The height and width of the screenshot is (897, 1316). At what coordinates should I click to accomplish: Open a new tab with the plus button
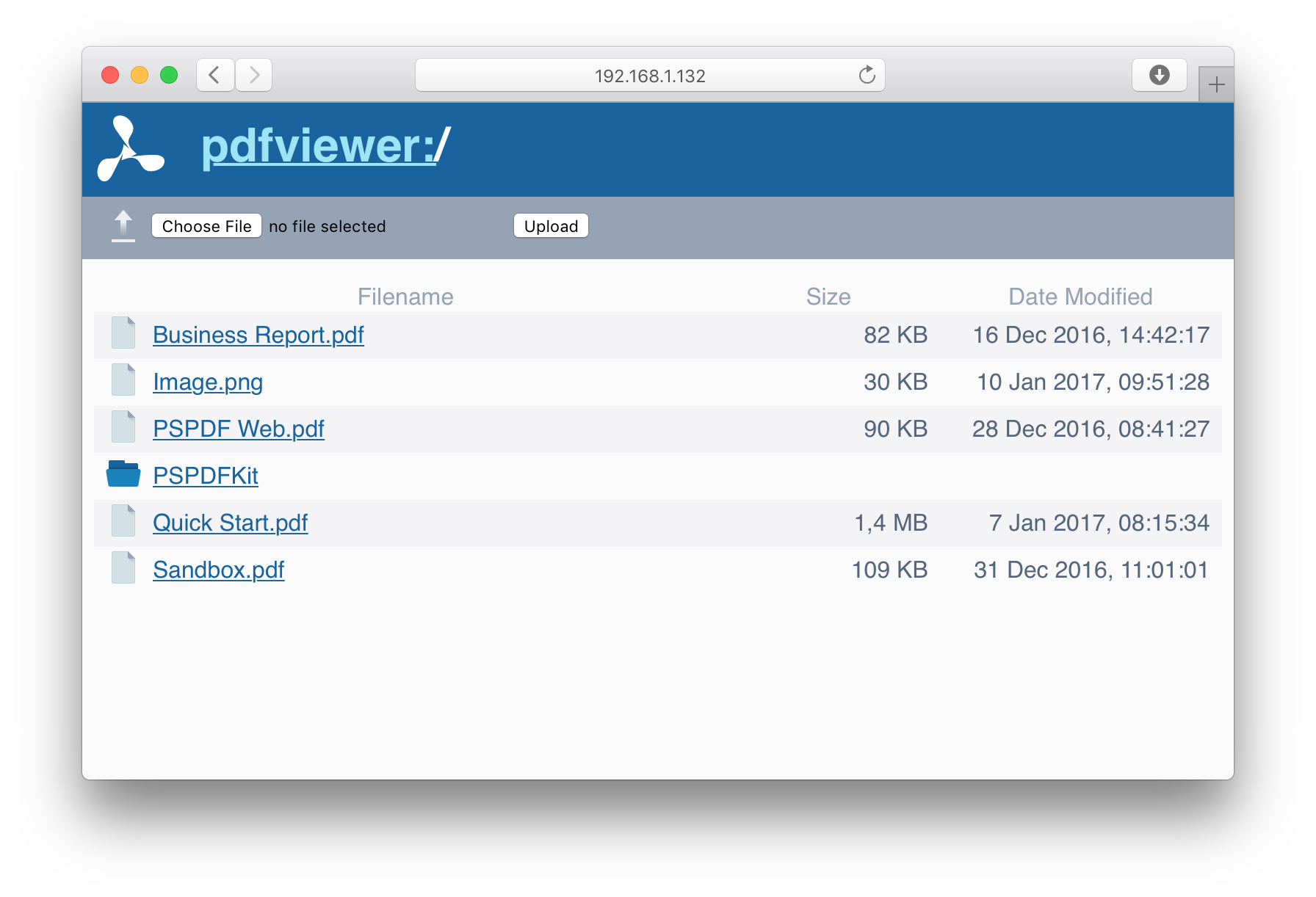1217,84
